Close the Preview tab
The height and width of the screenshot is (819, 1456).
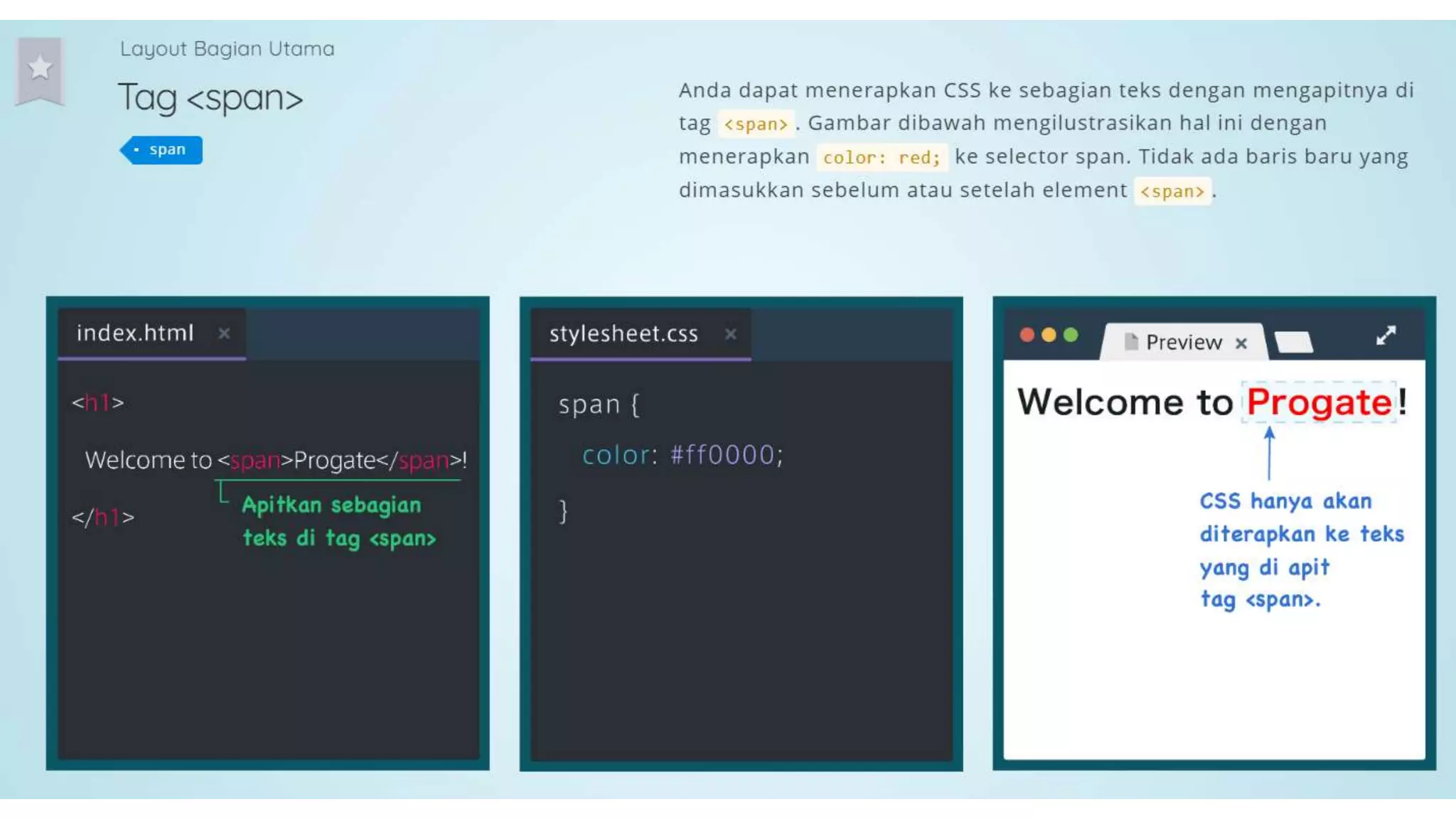[x=1241, y=343]
